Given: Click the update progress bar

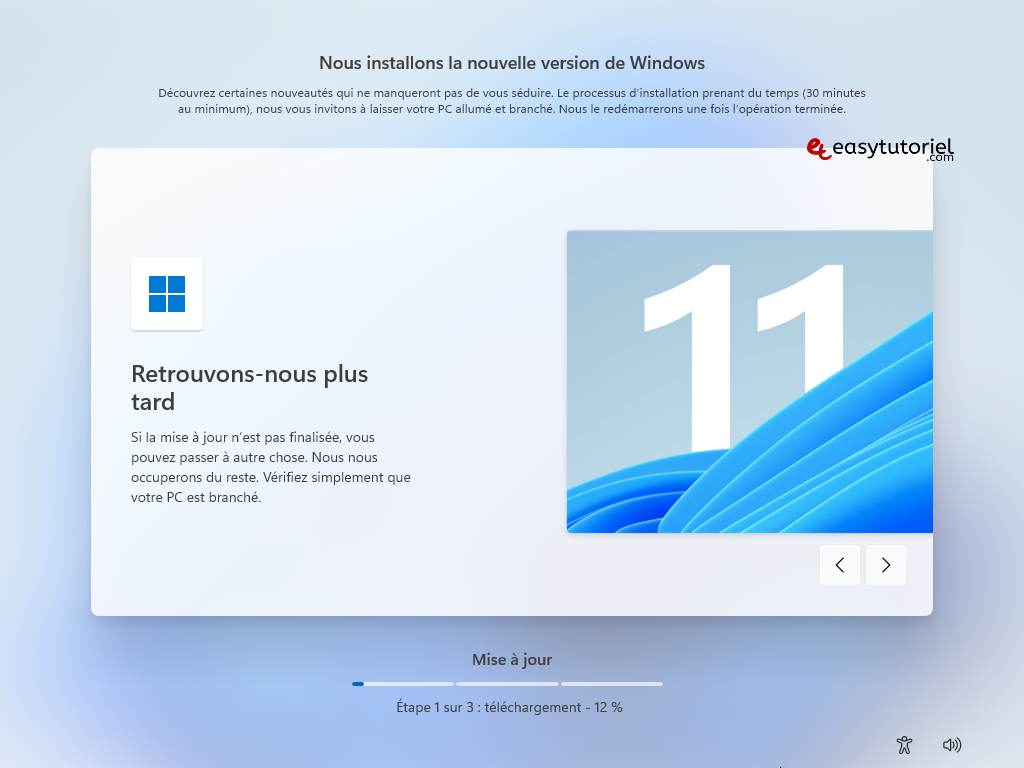Looking at the screenshot, I should (x=507, y=684).
